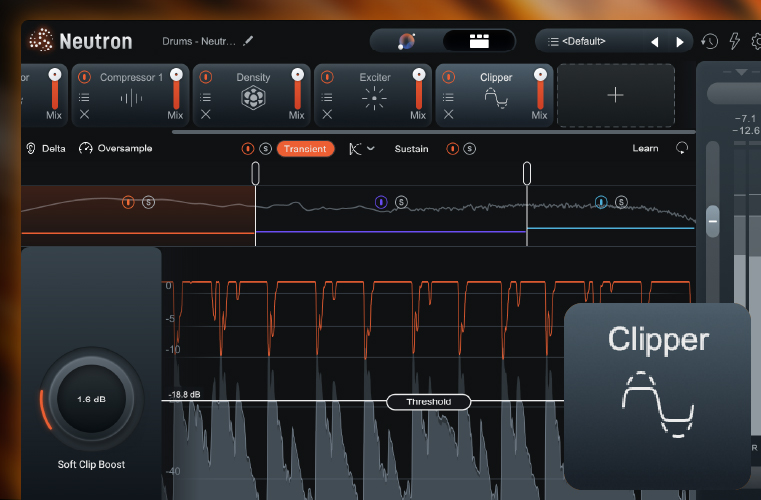This screenshot has height=500, width=761.
Task: Open Exciter module preset list
Action: pos(327,98)
